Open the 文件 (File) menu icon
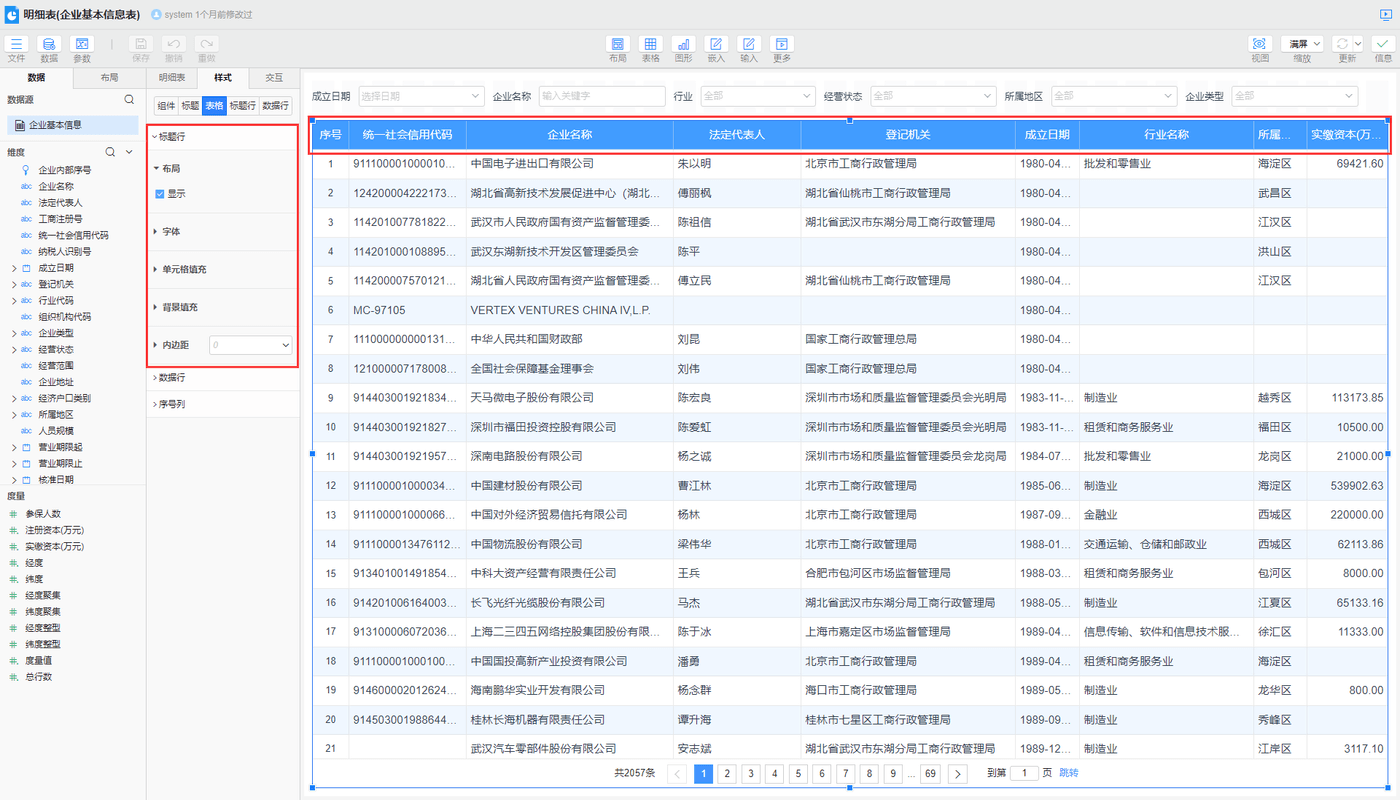The image size is (1400, 800). [16, 45]
